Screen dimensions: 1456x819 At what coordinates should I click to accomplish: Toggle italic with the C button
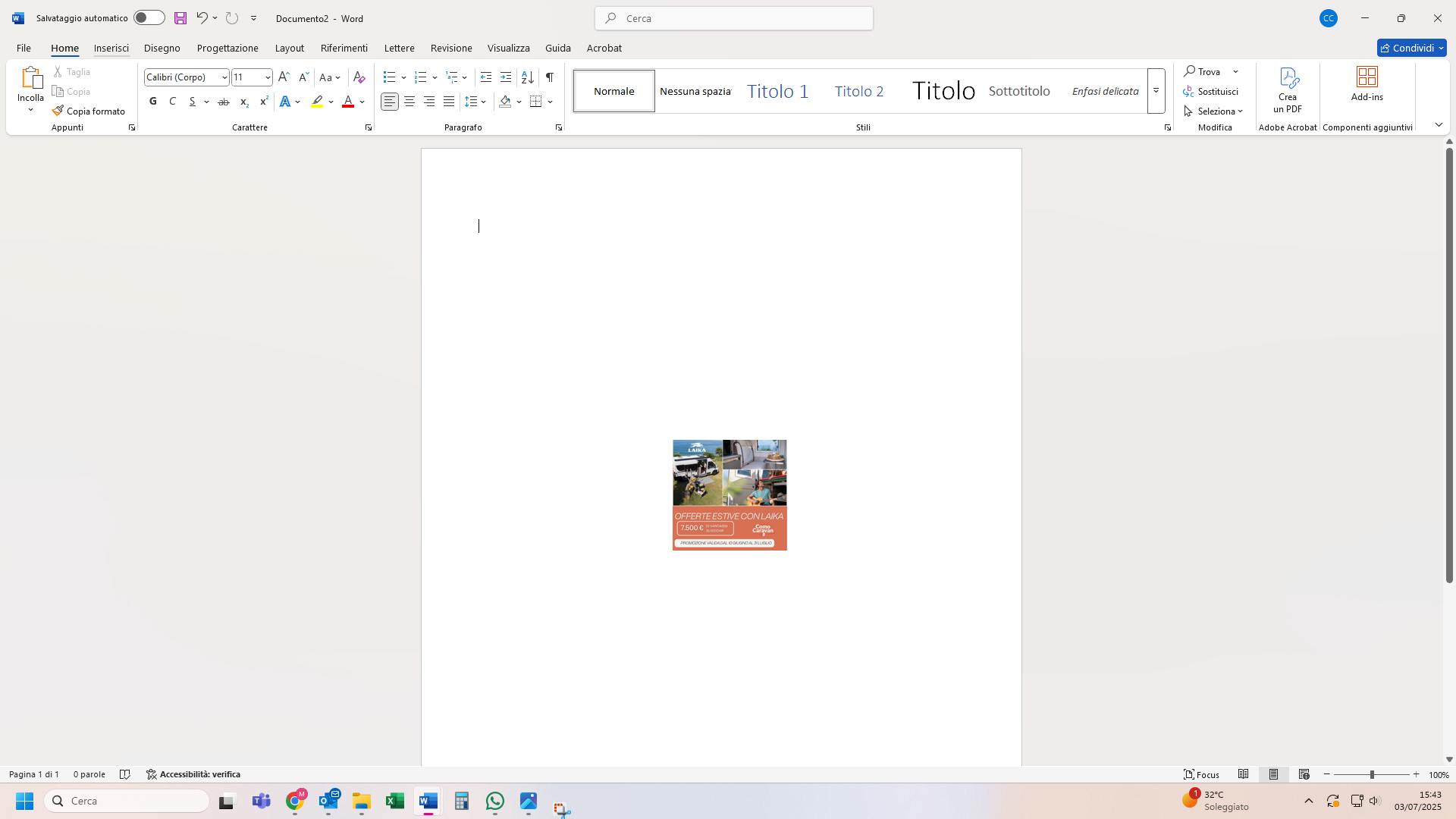tap(173, 102)
